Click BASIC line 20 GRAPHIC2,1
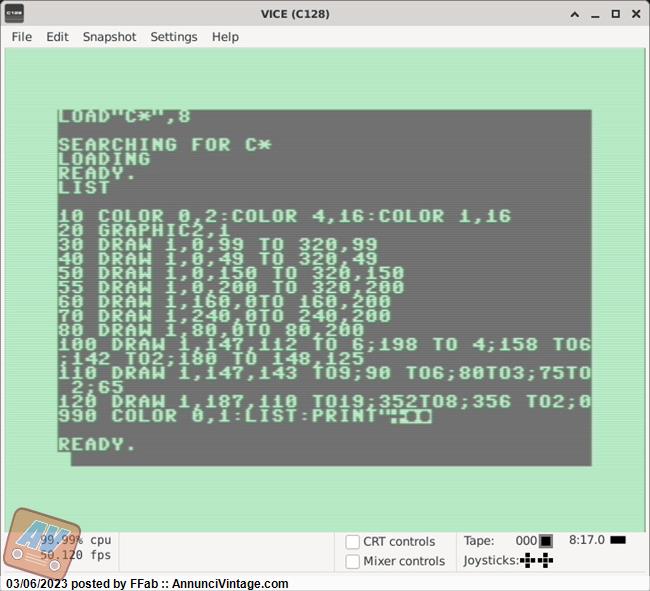The image size is (650, 591). pos(144,230)
